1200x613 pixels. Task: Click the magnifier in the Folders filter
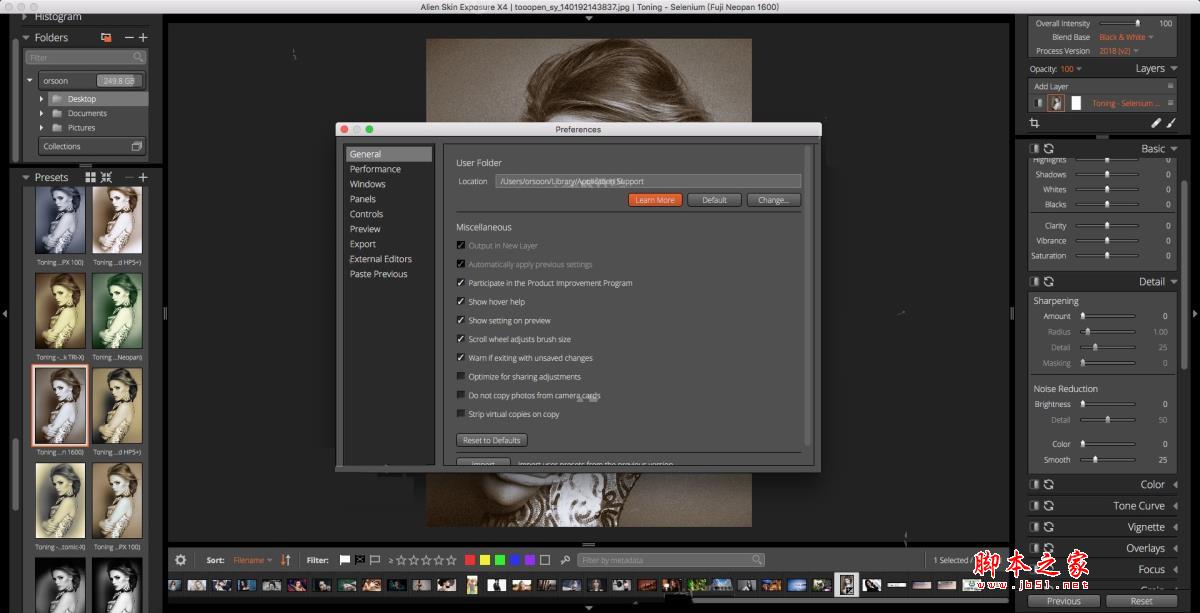pyautogui.click(x=139, y=58)
